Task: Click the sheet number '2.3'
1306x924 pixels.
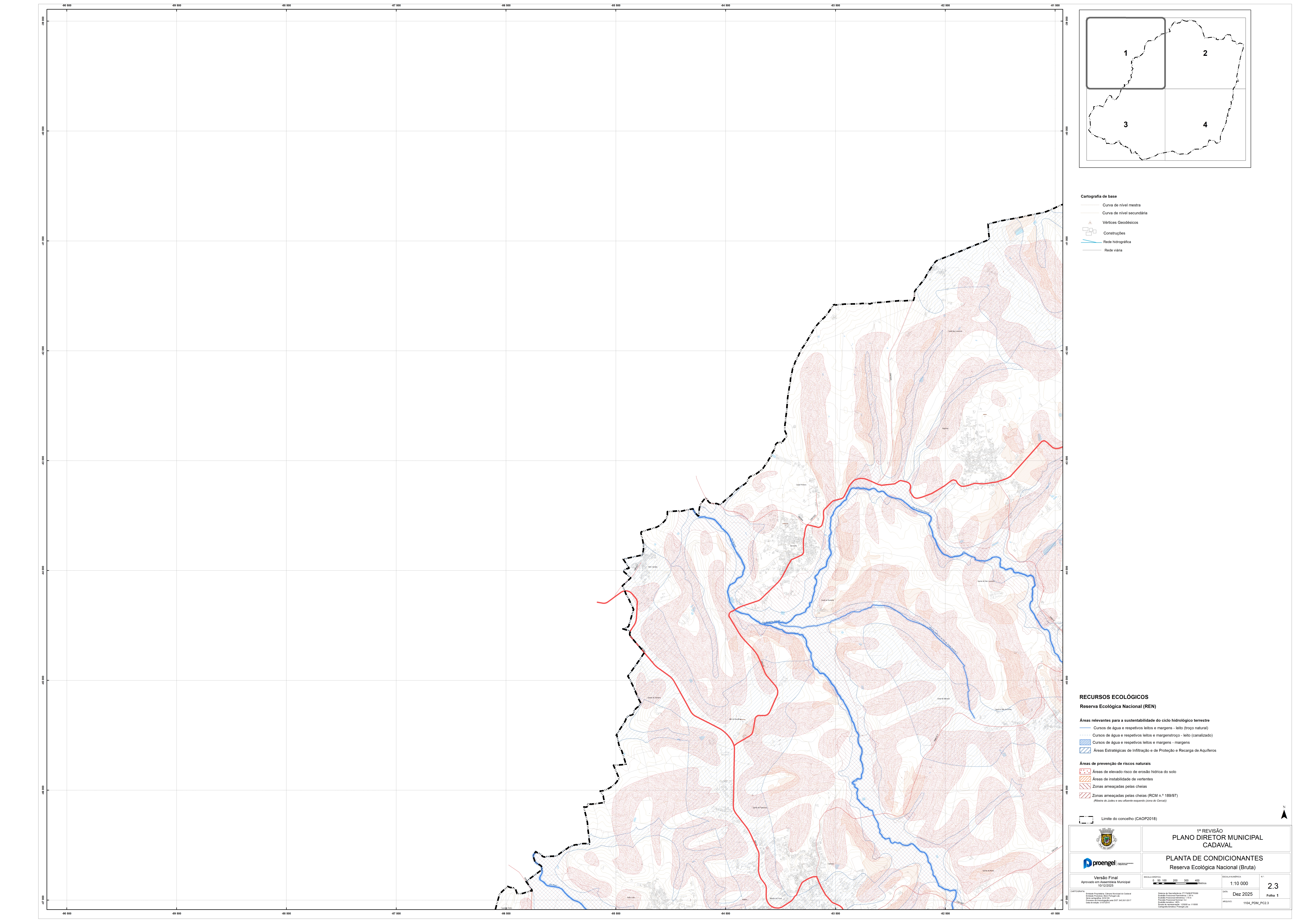Action: tap(1273, 886)
